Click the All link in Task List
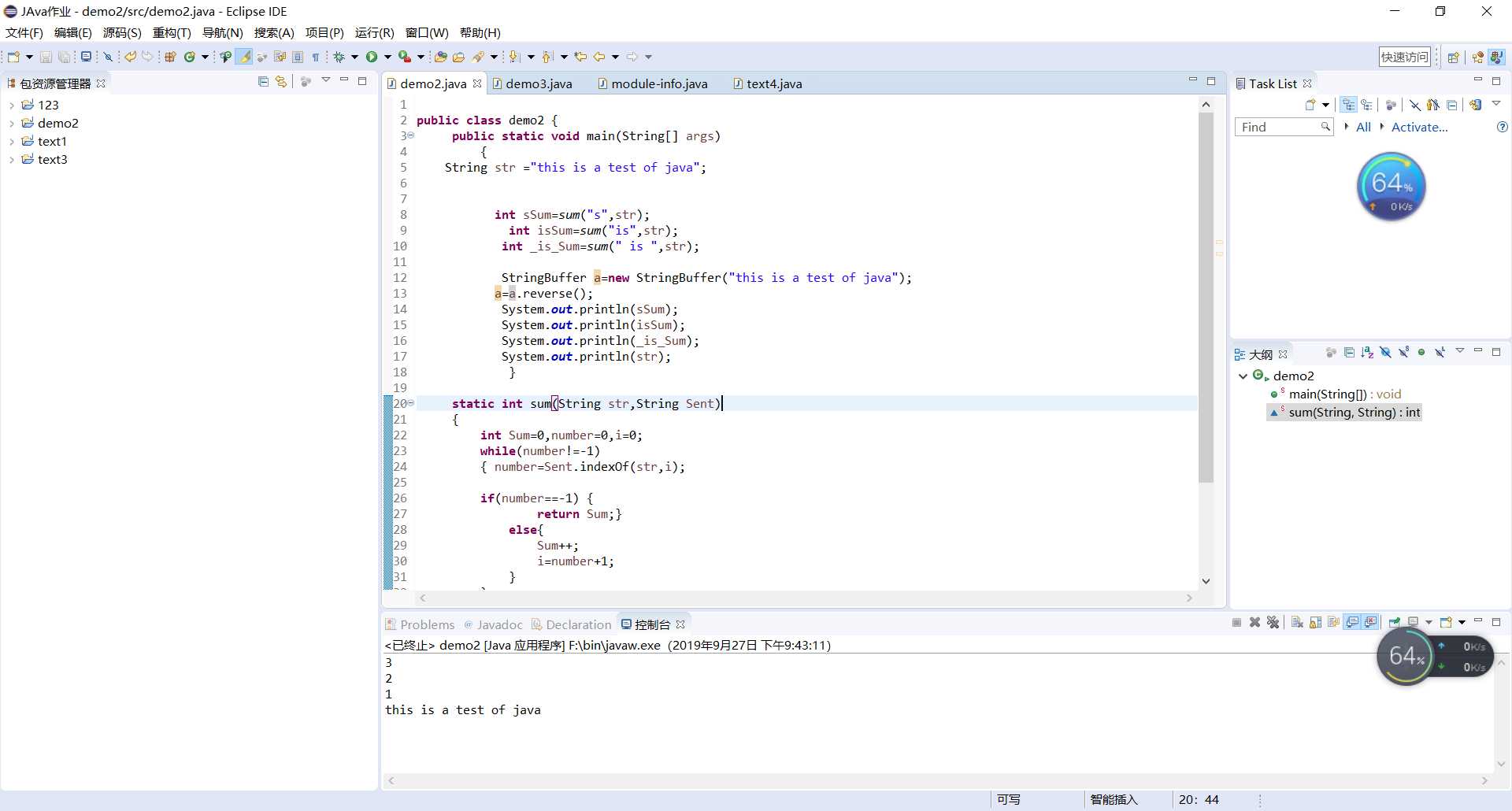 click(1363, 127)
